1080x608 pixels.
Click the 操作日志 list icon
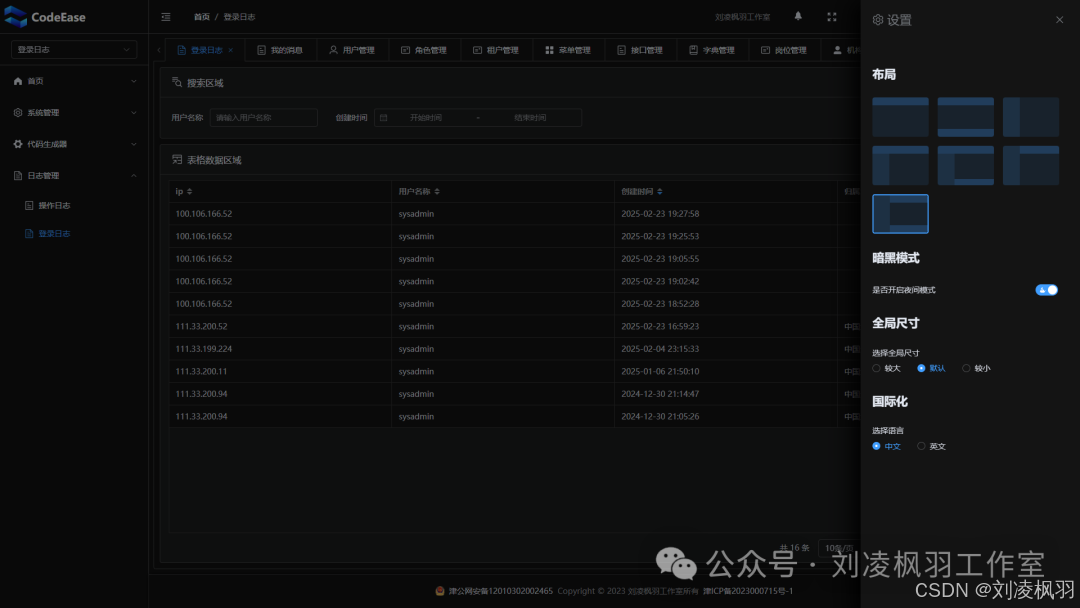[x=29, y=205]
